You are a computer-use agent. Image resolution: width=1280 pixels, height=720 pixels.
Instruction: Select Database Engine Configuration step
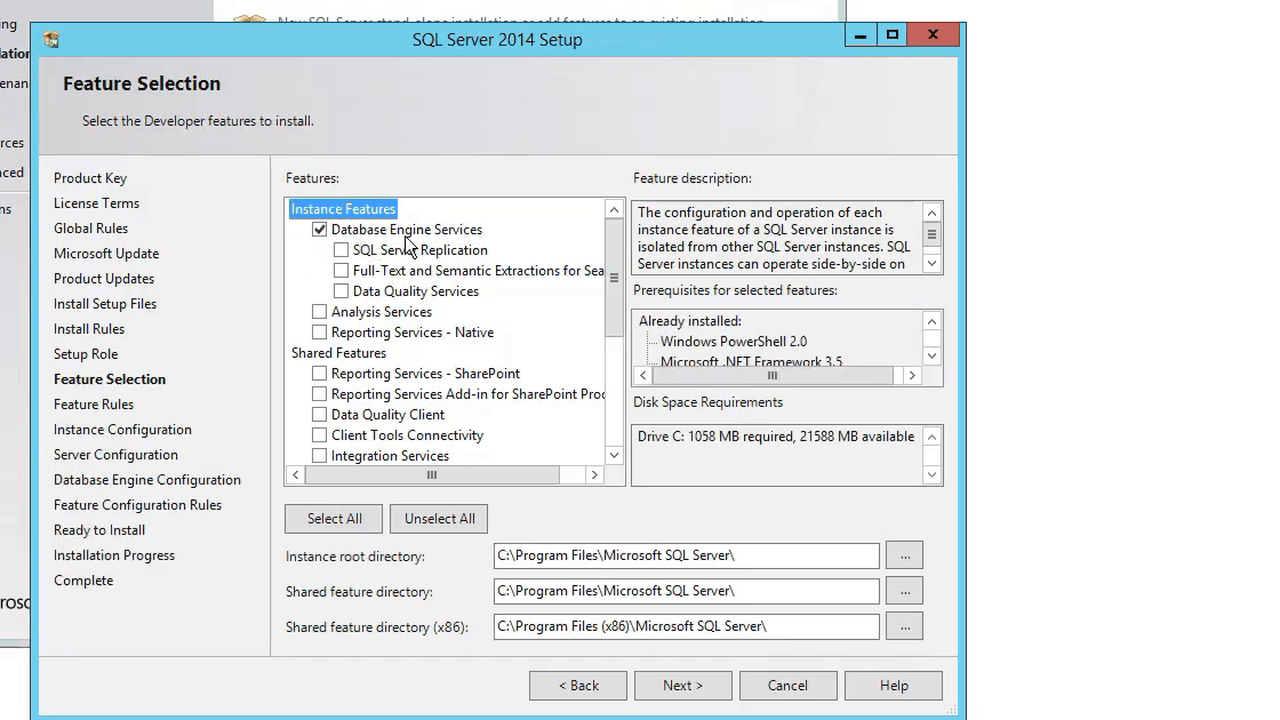[x=147, y=480]
